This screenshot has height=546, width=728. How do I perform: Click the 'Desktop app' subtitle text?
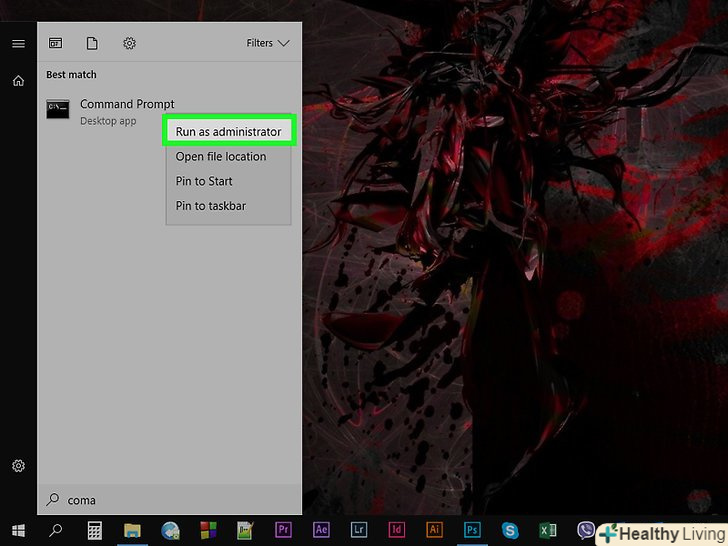click(108, 121)
